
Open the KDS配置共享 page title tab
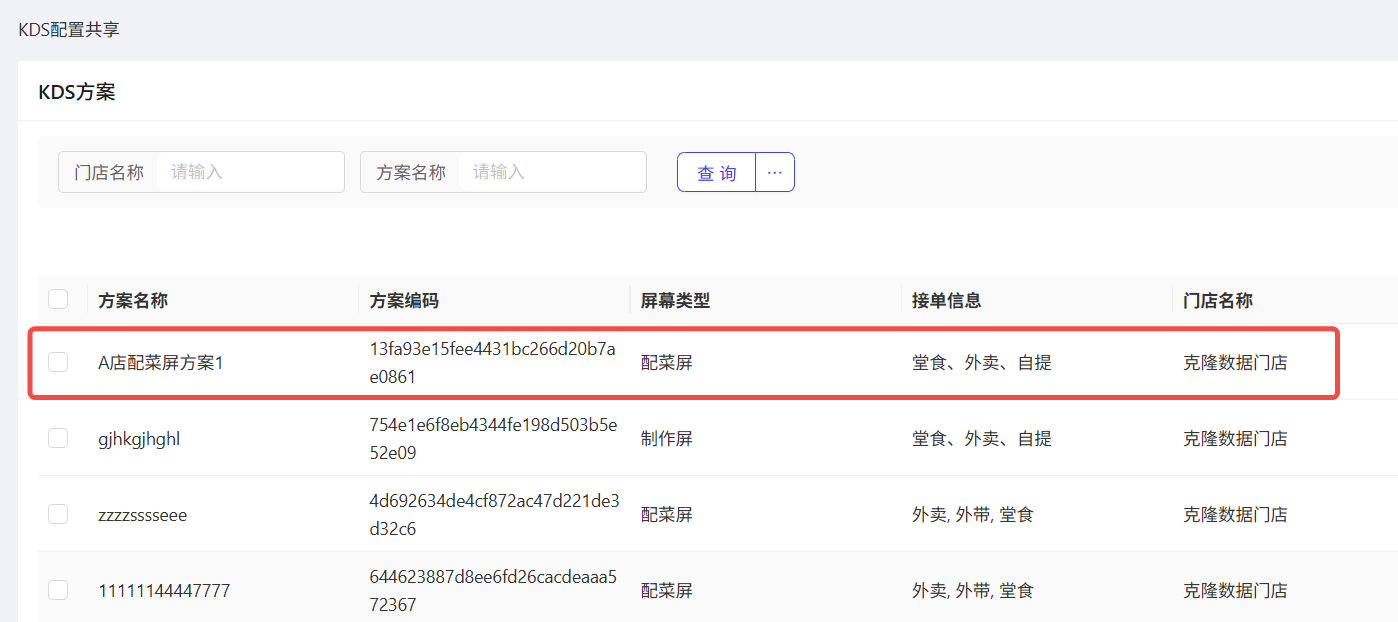(69, 29)
